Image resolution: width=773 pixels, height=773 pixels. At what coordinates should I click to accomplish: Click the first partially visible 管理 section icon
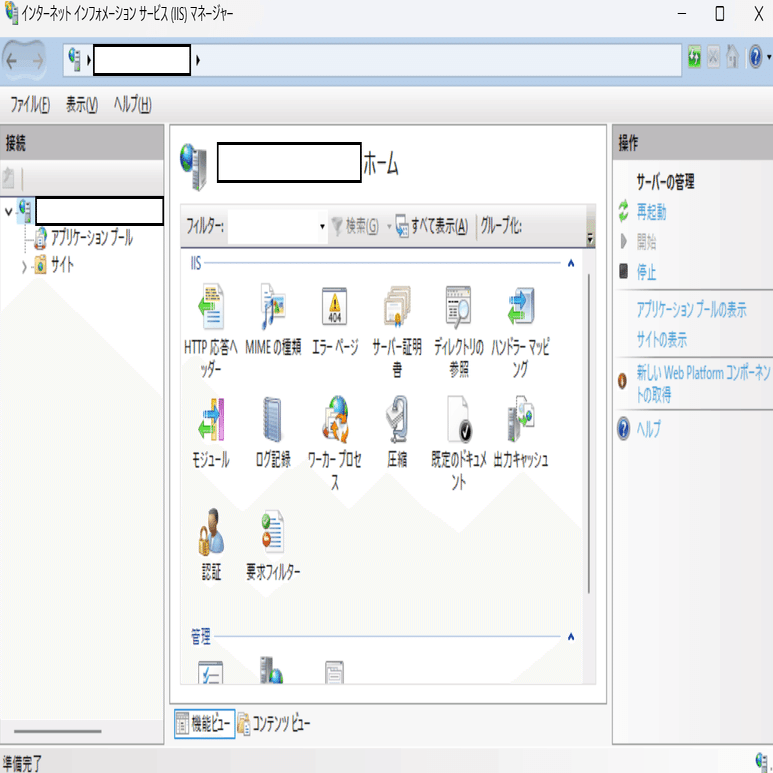point(211,672)
